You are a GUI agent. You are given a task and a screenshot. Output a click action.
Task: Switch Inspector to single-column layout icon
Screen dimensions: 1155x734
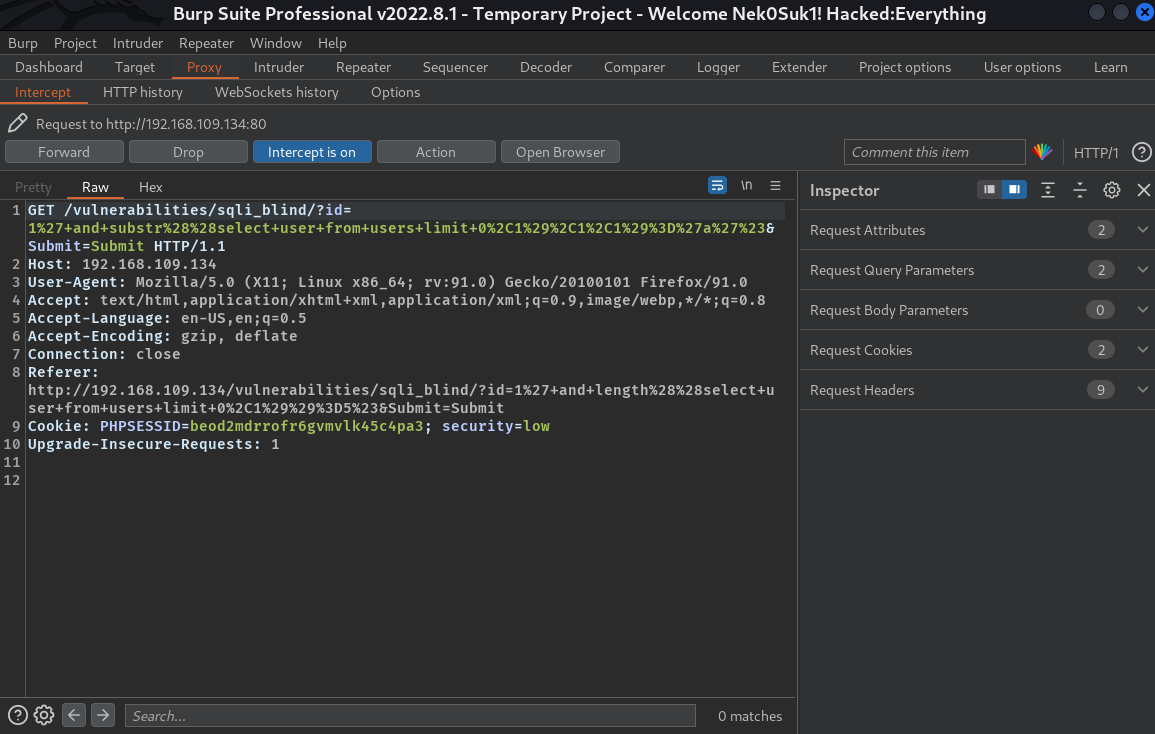(x=989, y=190)
